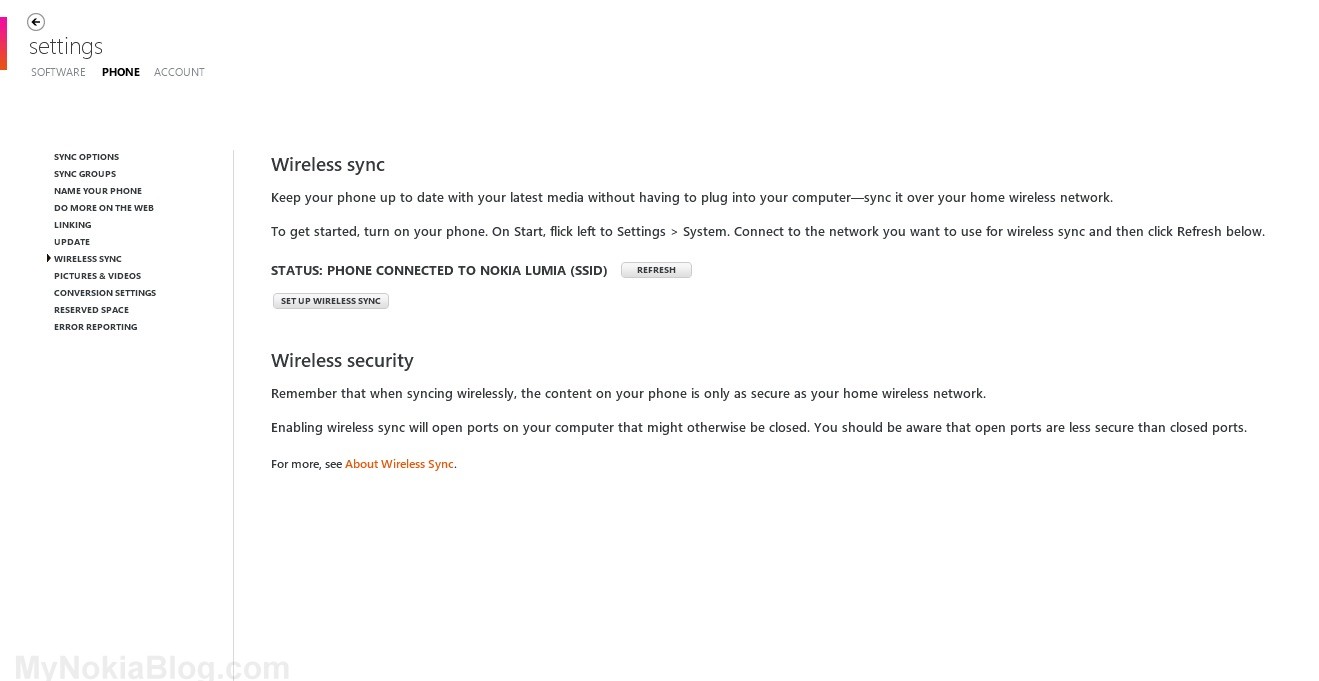Open the Software settings tab
The width and height of the screenshot is (1319, 681).
pos(58,72)
